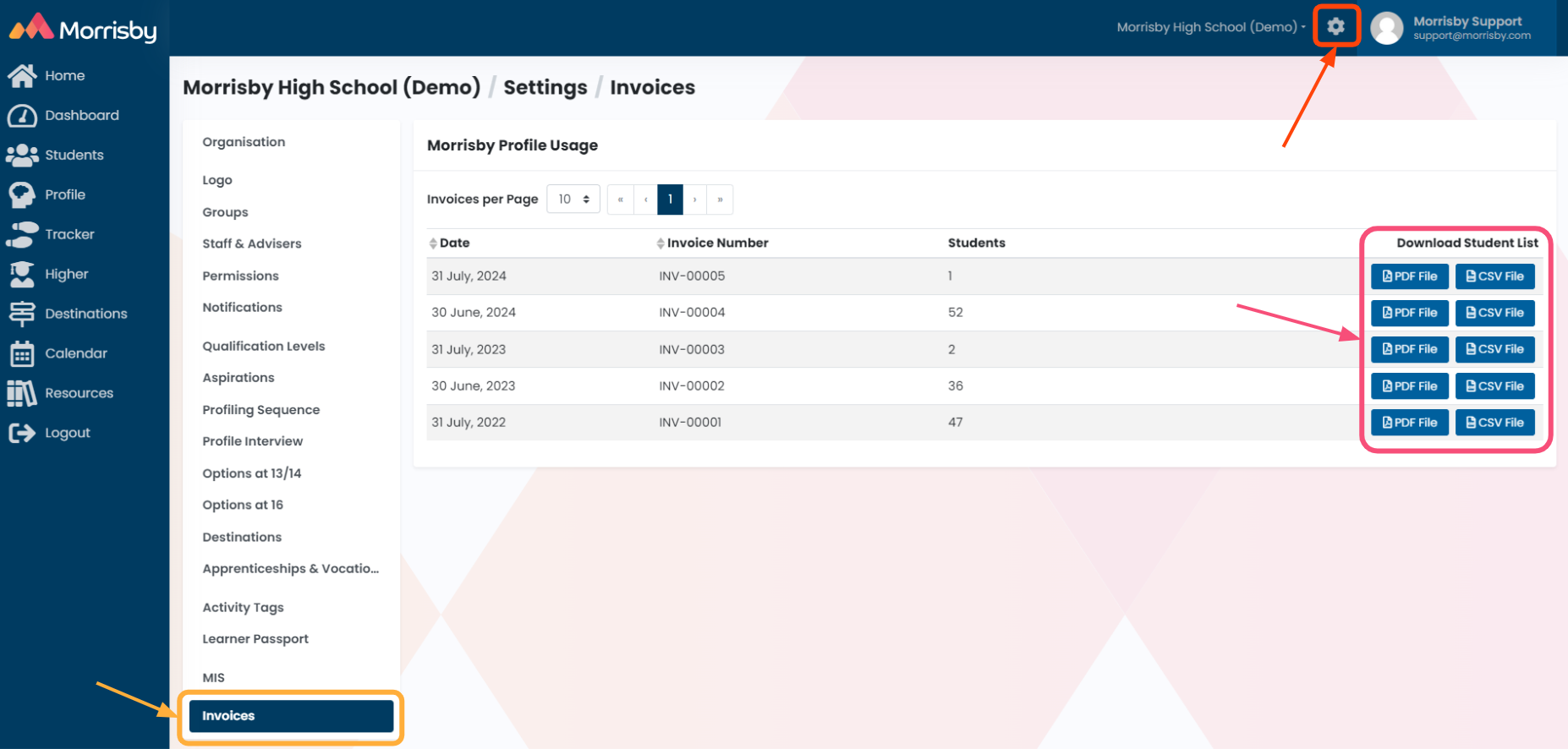Expand the Morrisby High School (Demo) school selector
This screenshot has width=1568, height=749.
1211,27
